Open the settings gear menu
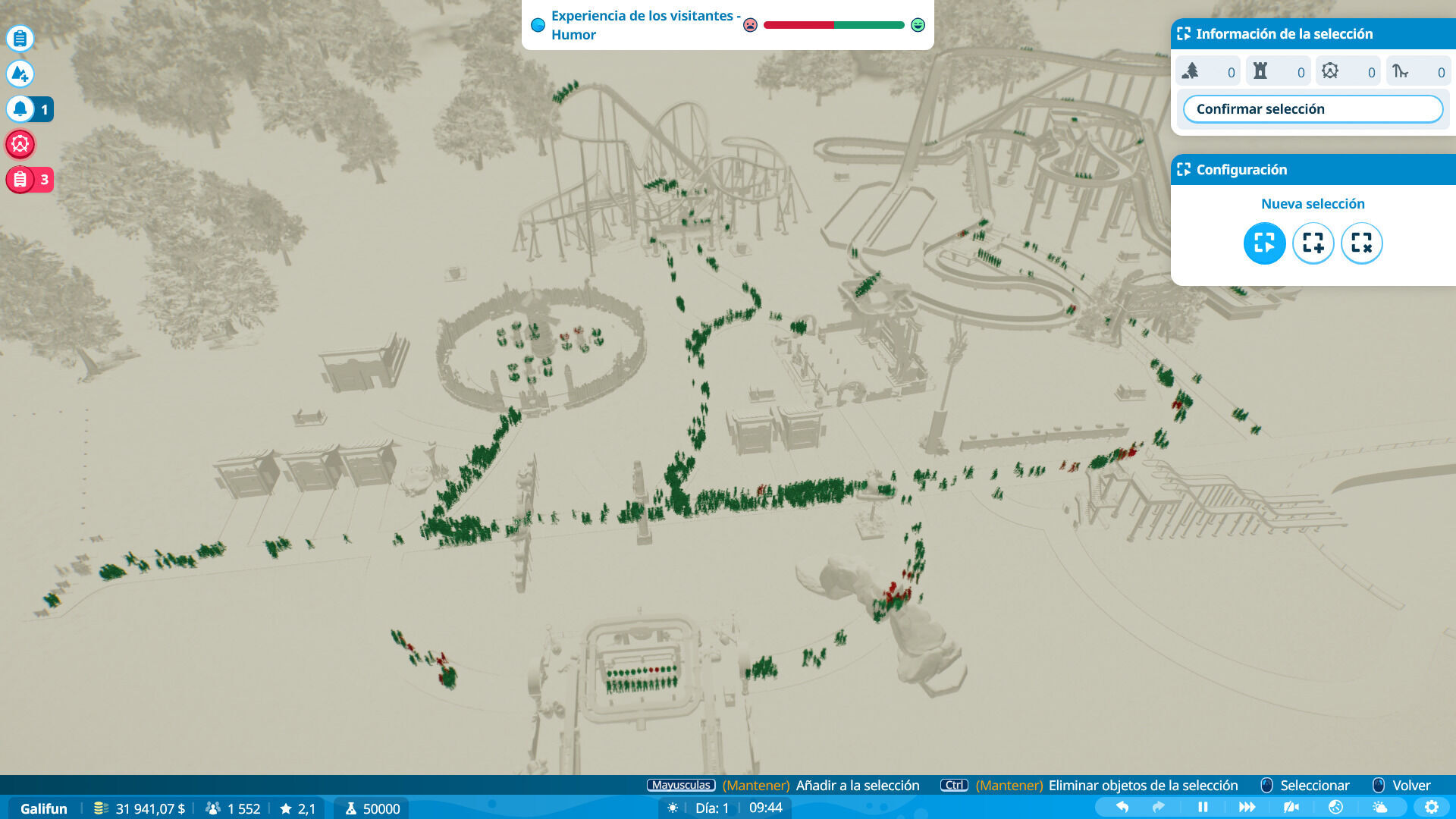This screenshot has height=819, width=1456. click(x=1431, y=808)
